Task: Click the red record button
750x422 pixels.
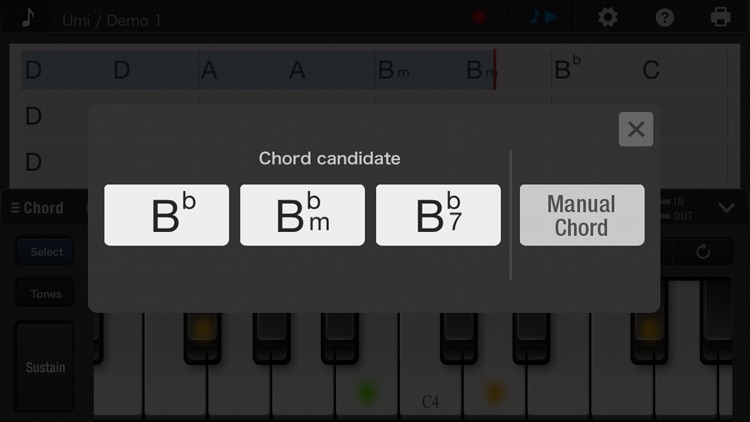Action: (479, 18)
